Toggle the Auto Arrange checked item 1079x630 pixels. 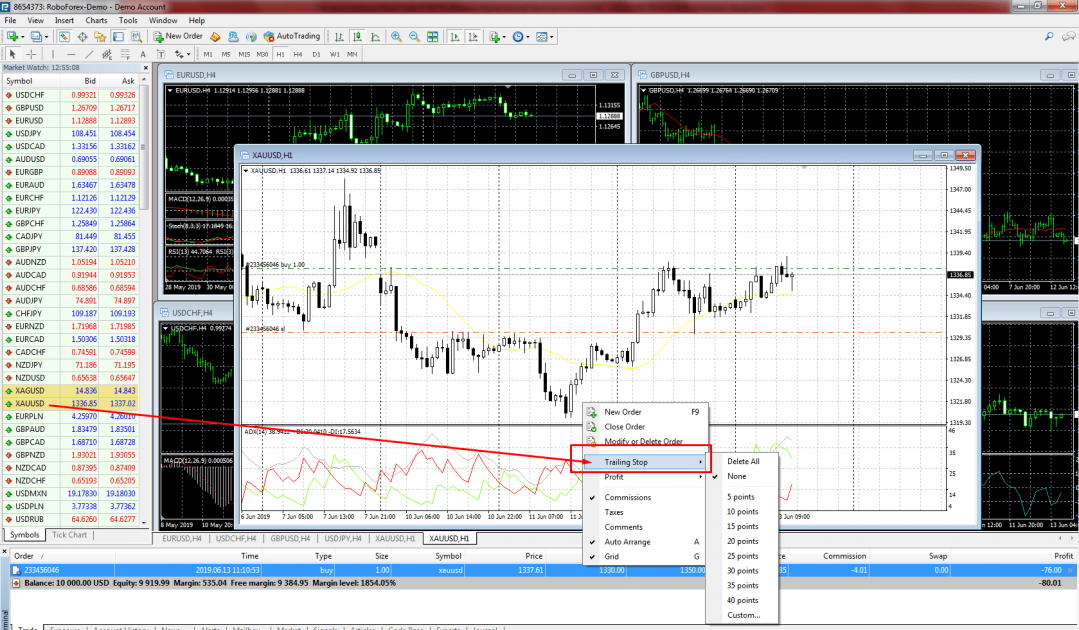645,542
